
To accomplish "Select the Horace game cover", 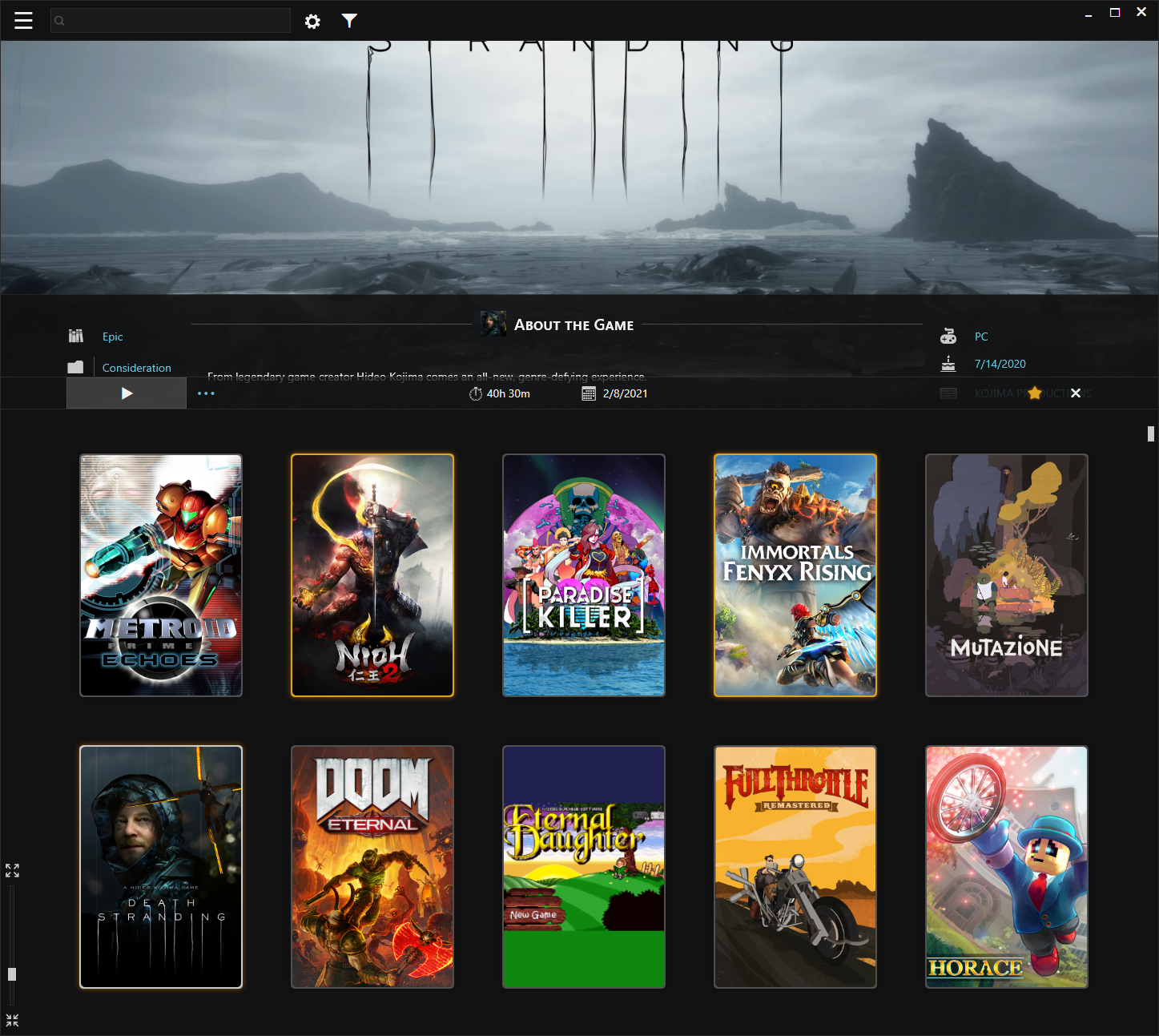I will tap(1007, 867).
